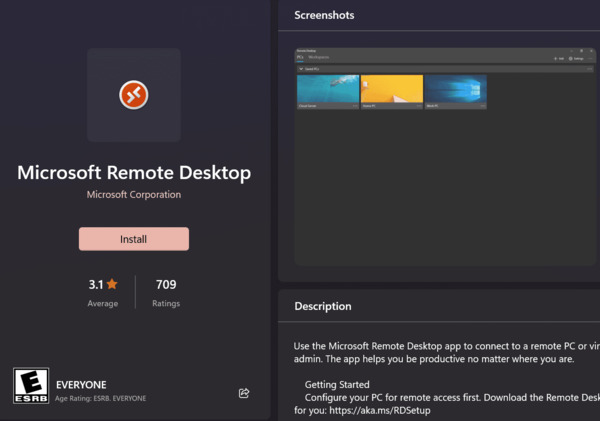Click the Average label under the rating
Screen dimensions: 600x421
click(x=103, y=304)
